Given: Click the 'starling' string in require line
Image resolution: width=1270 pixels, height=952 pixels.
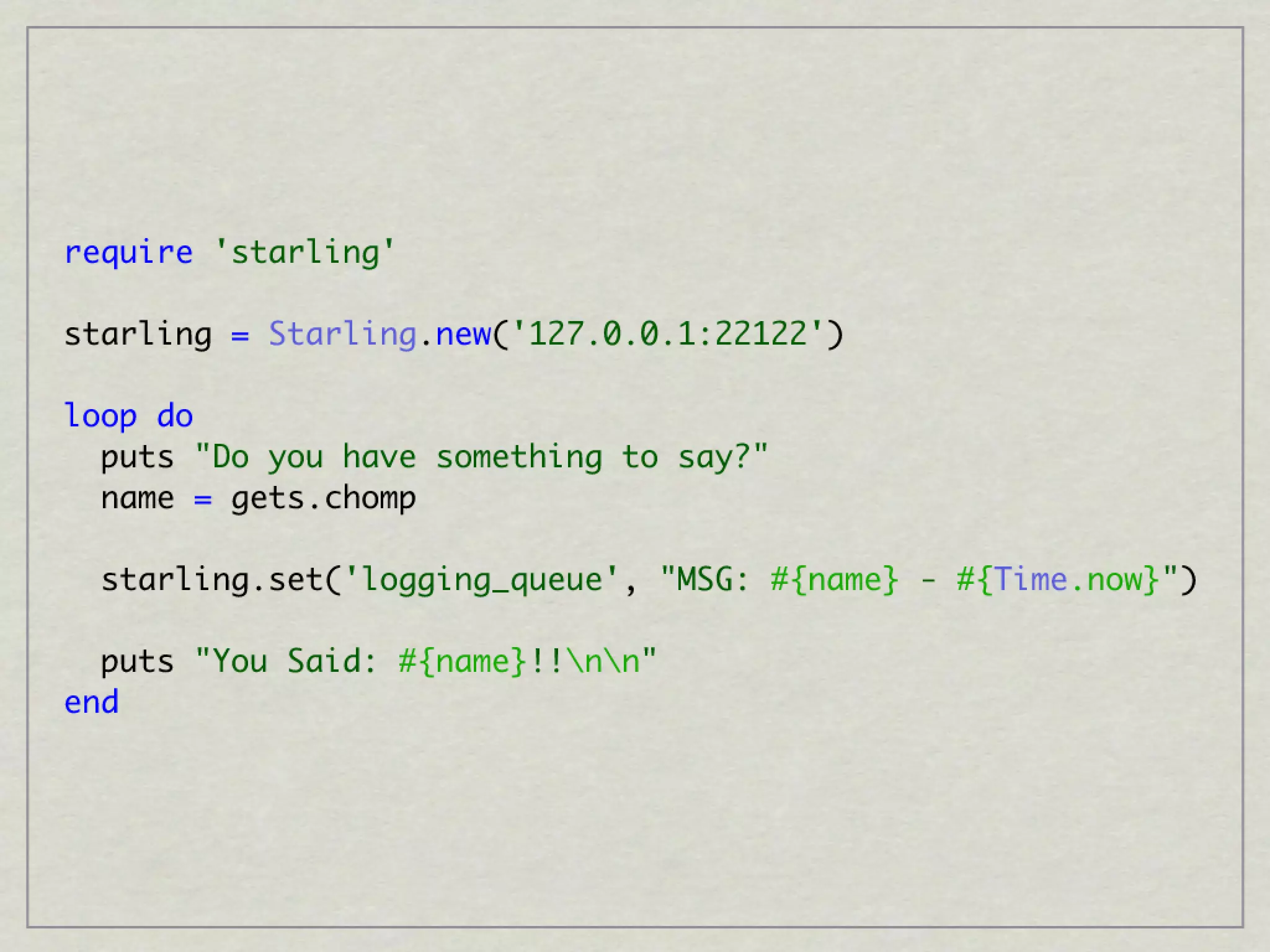Looking at the screenshot, I should pos(304,253).
